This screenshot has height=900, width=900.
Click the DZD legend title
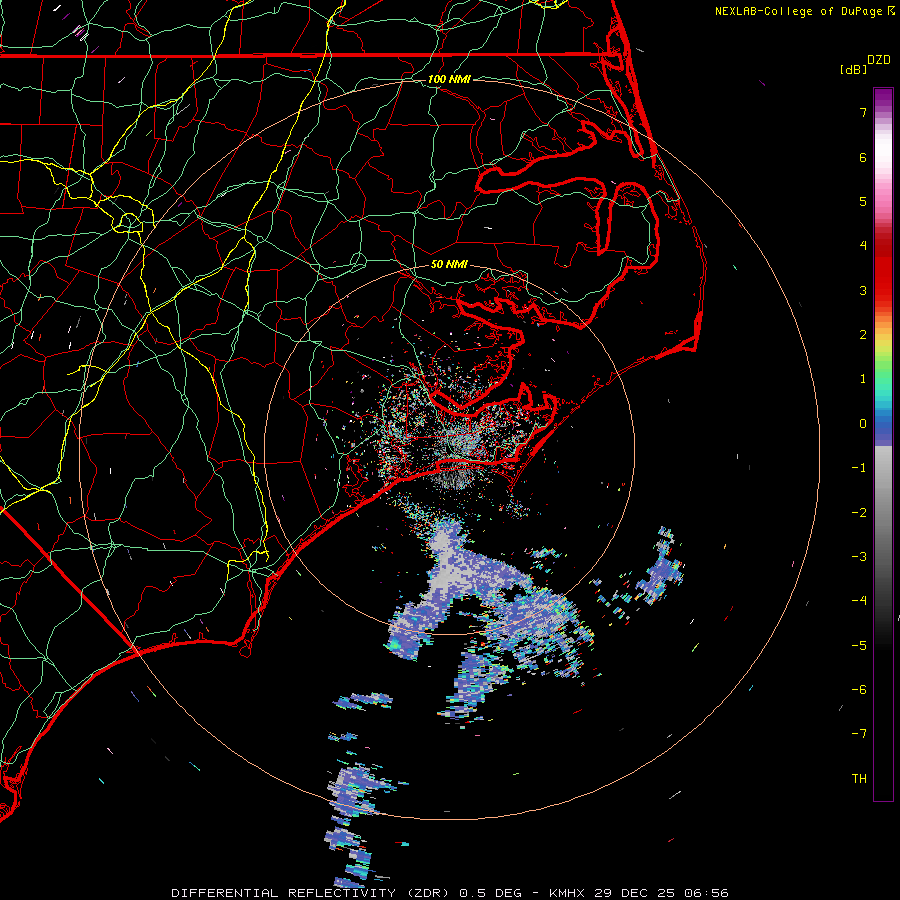click(879, 60)
